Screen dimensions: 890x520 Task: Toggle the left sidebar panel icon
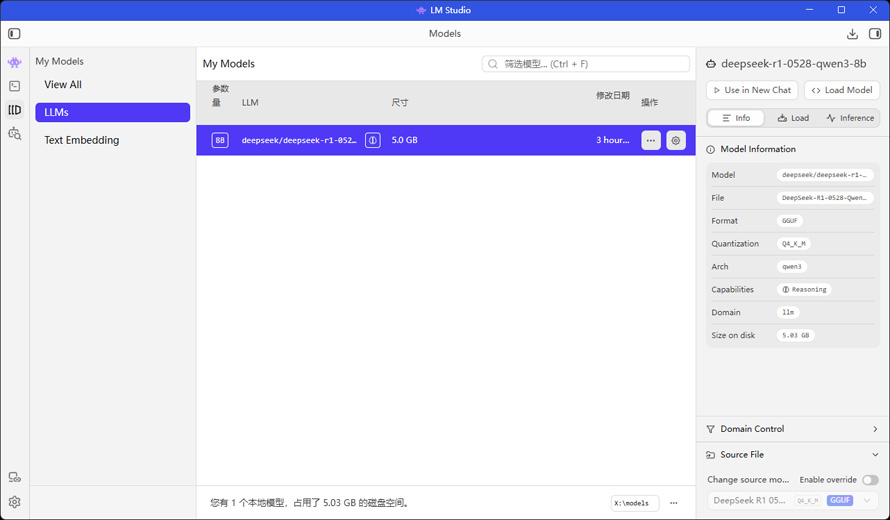(14, 34)
